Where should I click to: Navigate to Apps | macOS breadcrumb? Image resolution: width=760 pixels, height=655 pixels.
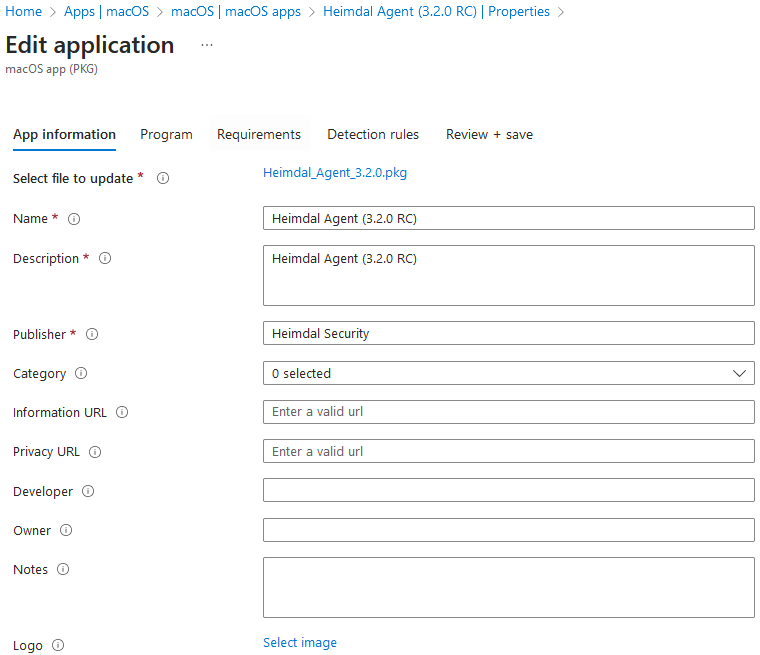(x=107, y=11)
